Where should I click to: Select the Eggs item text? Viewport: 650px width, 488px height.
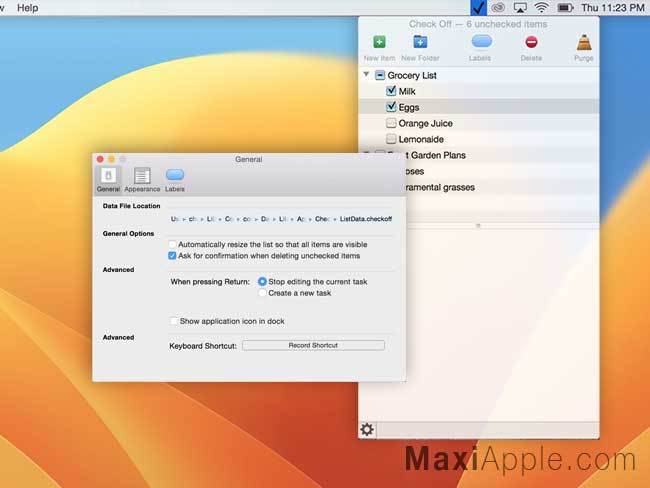(x=409, y=107)
